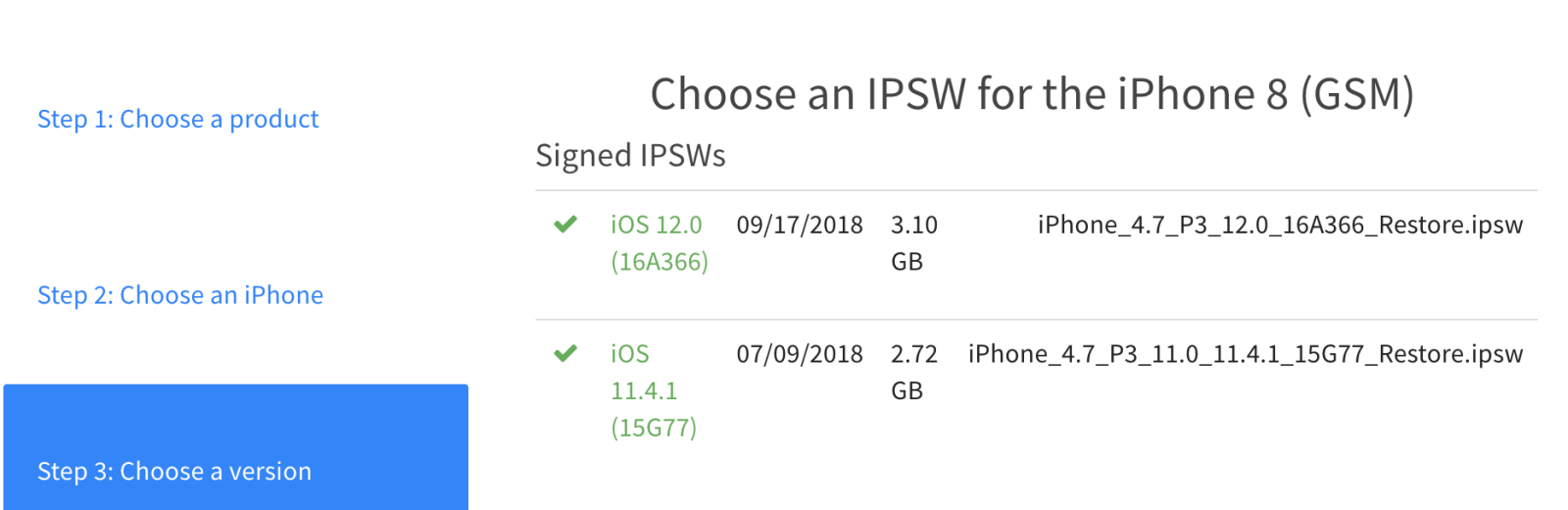Select iPhone_4.7_P3_11.0_11.4.1_15G77_Restore.ipsw filename
The image size is (1568, 510).
click(1245, 354)
